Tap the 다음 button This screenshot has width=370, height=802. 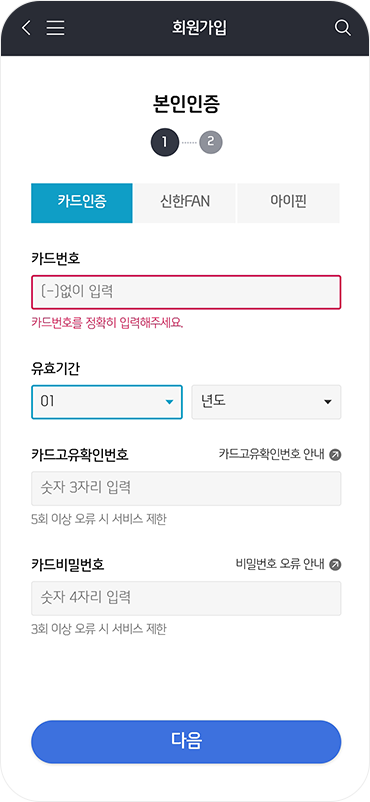click(186, 742)
